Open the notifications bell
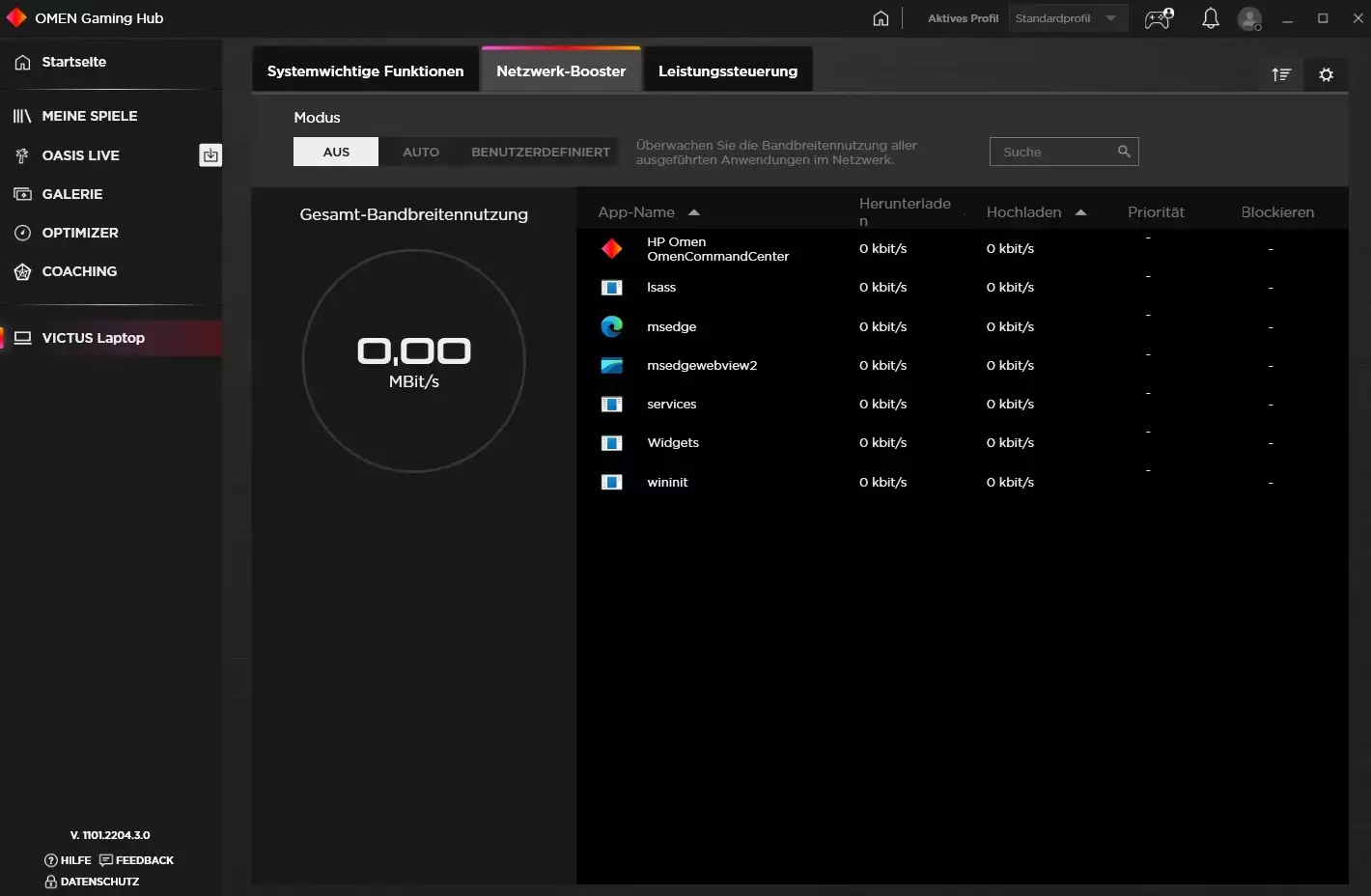 click(x=1210, y=18)
